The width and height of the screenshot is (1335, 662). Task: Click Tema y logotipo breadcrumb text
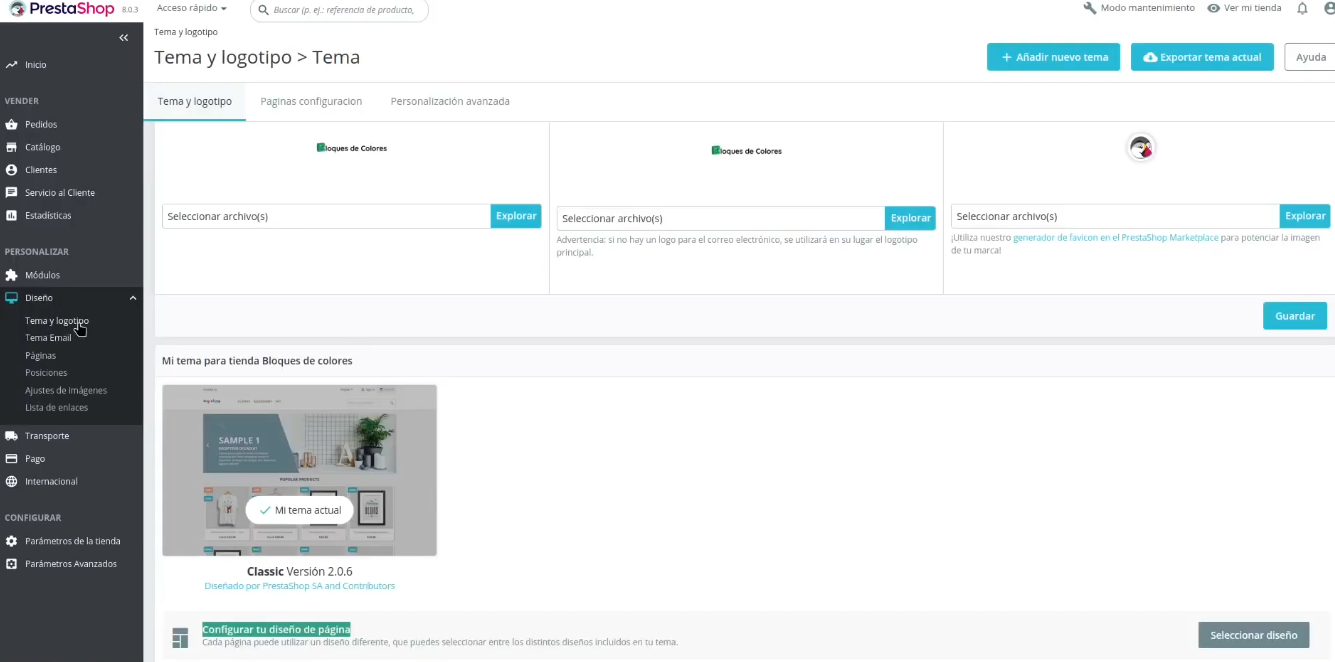point(186,32)
